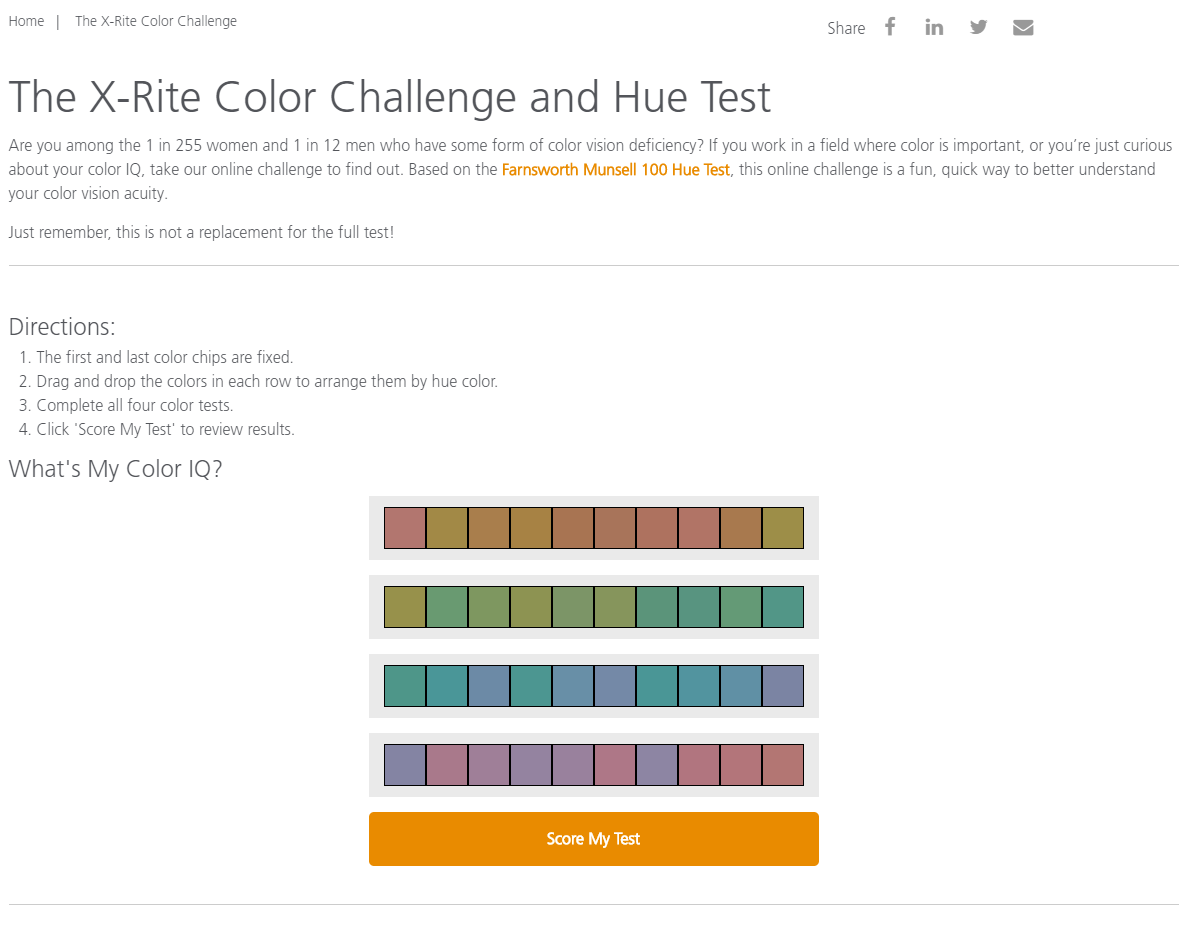1188x939 pixels.
Task: Select the first slate-purple chip in row four
Action: [405, 765]
